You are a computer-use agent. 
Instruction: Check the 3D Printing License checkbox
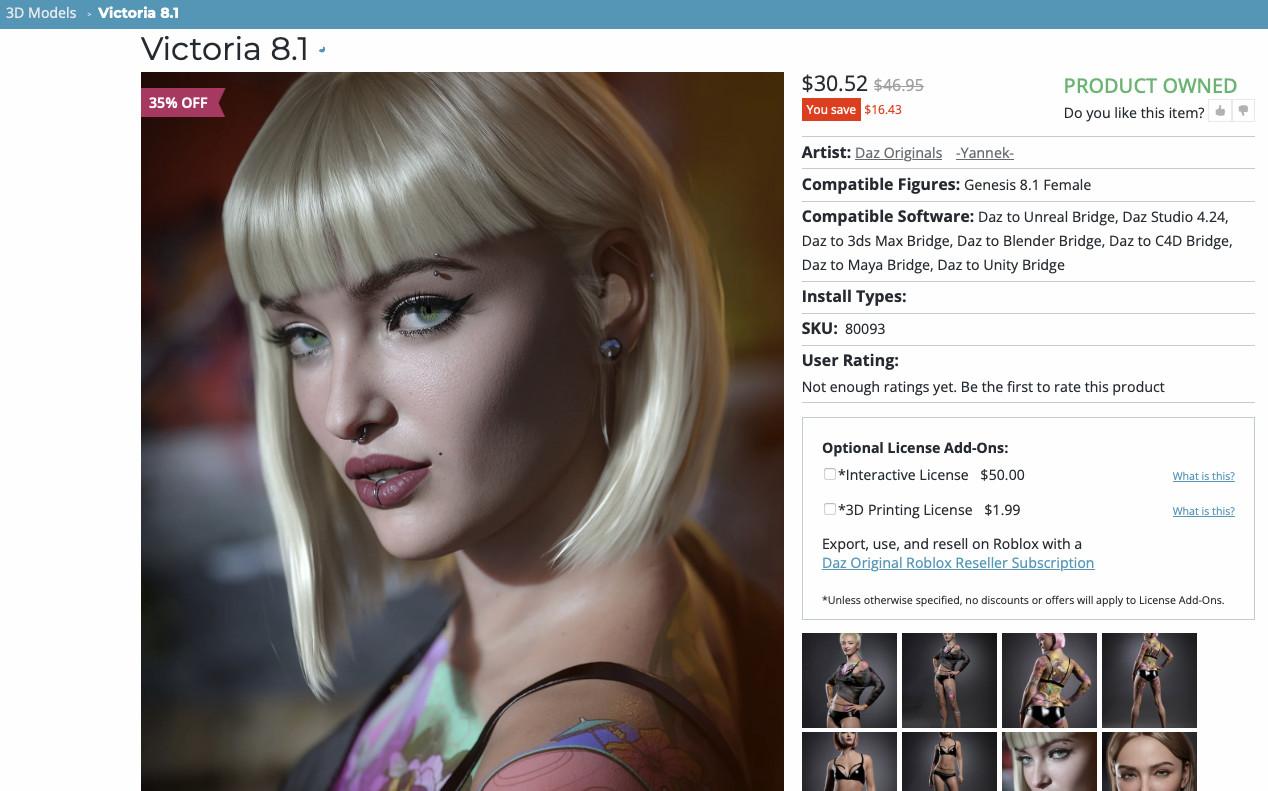829,509
